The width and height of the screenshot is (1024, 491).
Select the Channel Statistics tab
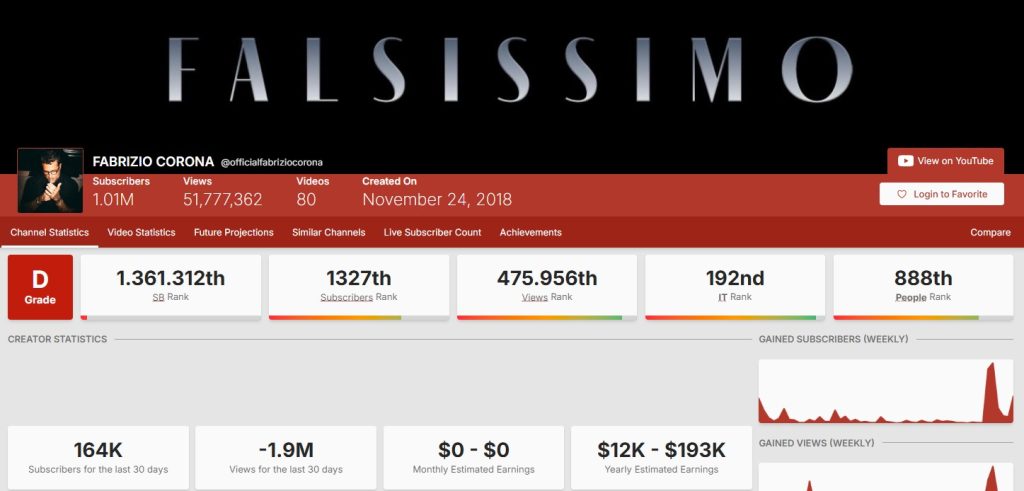coord(49,233)
